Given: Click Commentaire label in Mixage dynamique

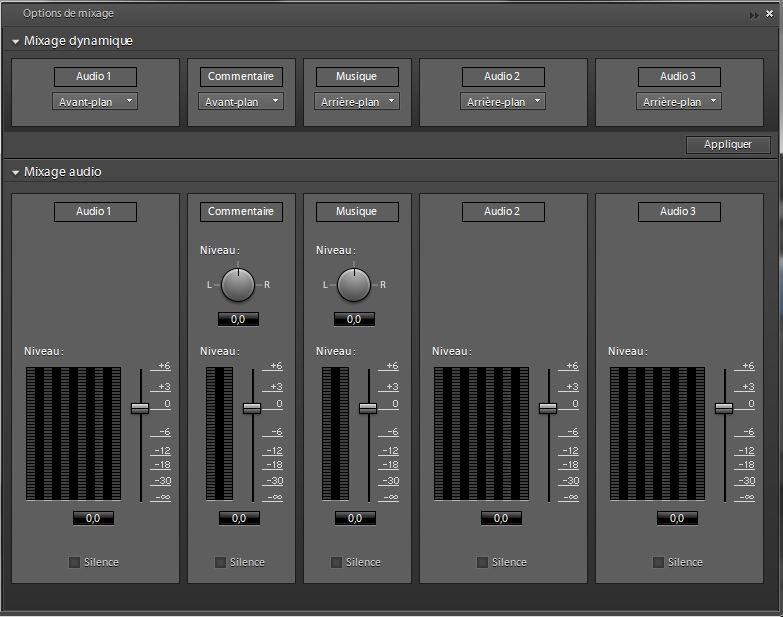Looking at the screenshot, I should click(x=241, y=76).
